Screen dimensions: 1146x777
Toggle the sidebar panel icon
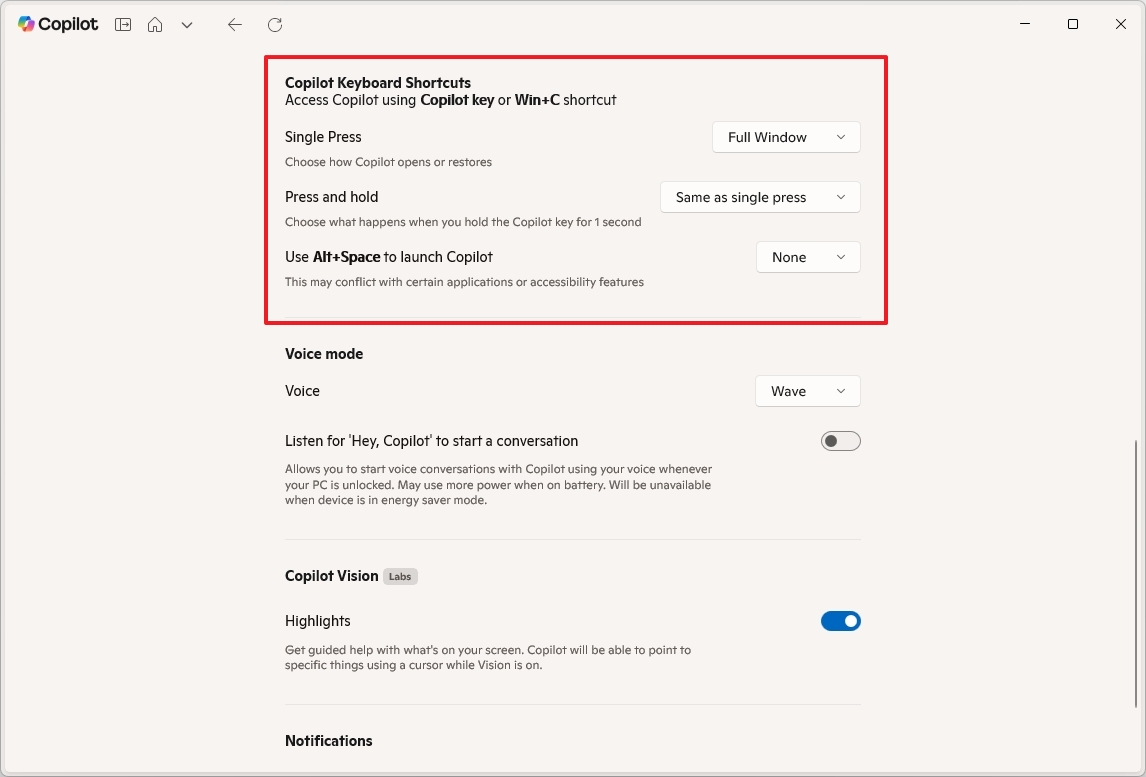[123, 25]
